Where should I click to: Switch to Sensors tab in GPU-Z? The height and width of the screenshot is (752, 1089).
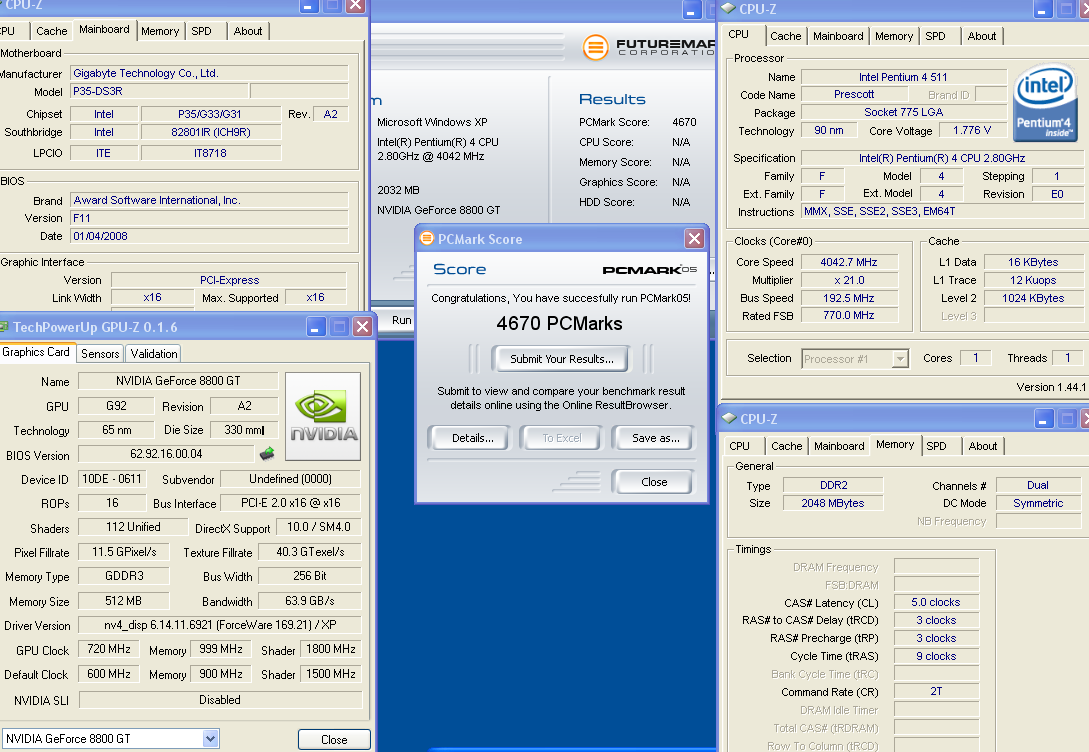tap(100, 353)
